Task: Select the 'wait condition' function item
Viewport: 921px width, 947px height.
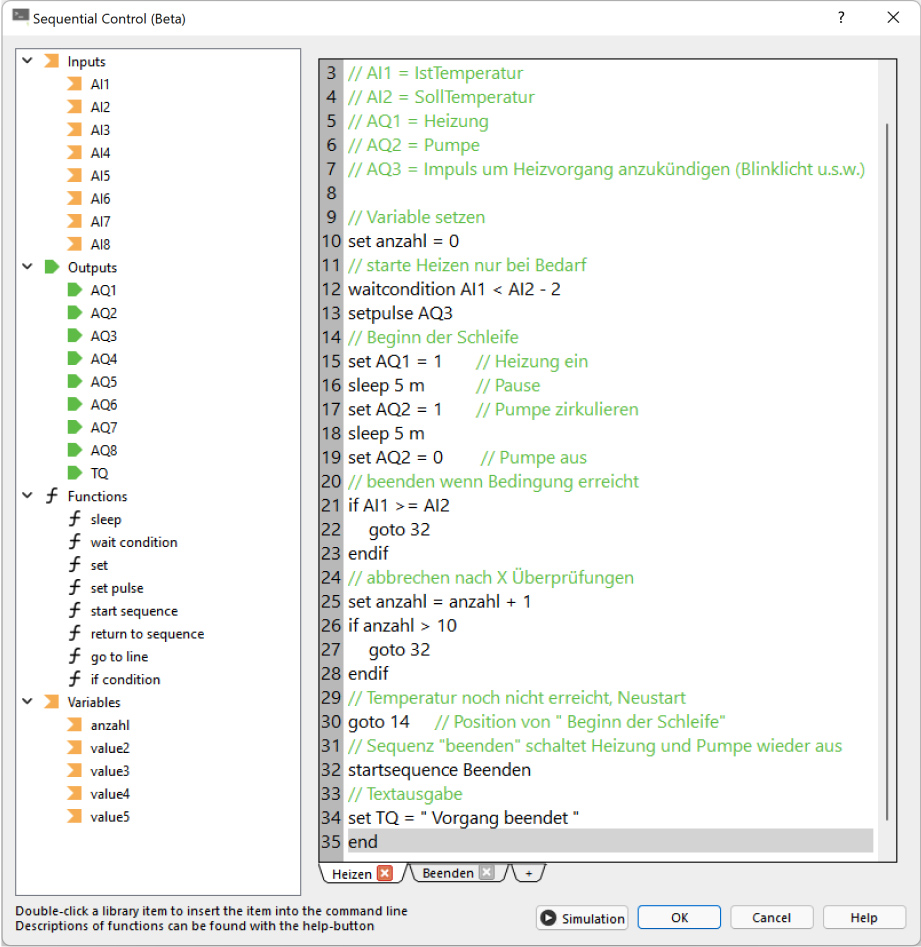Action: point(134,542)
